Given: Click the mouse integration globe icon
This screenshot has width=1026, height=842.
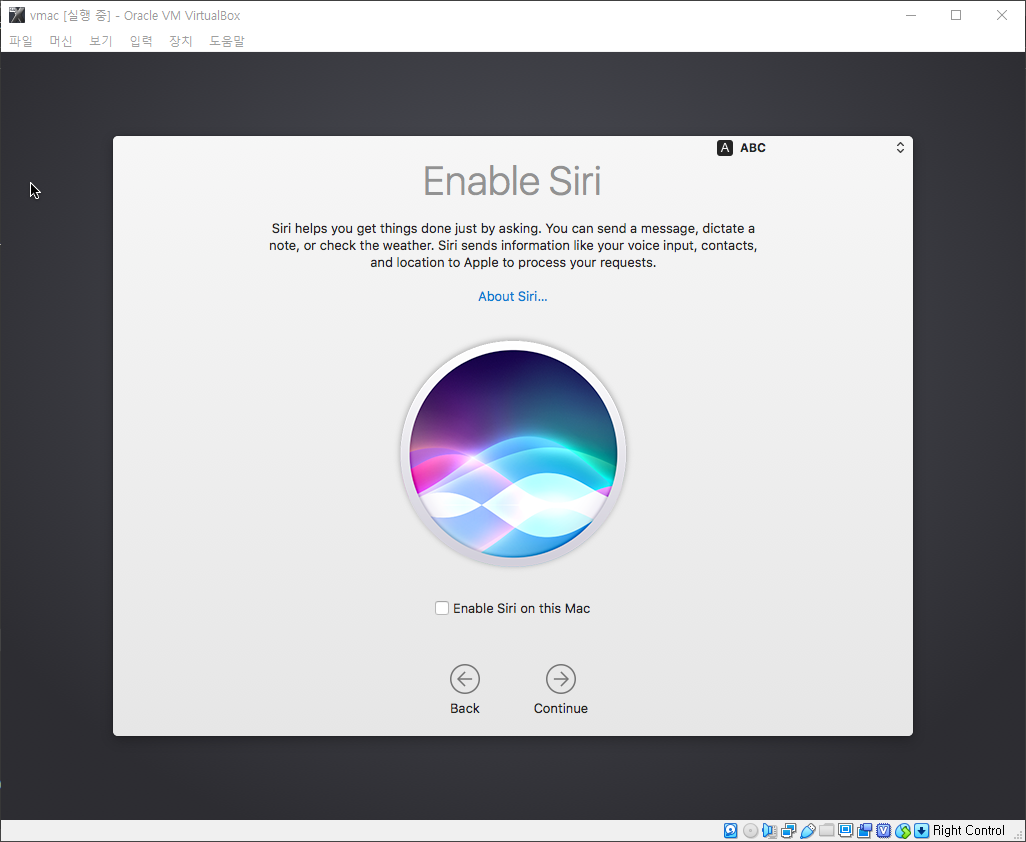Looking at the screenshot, I should pyautogui.click(x=903, y=830).
